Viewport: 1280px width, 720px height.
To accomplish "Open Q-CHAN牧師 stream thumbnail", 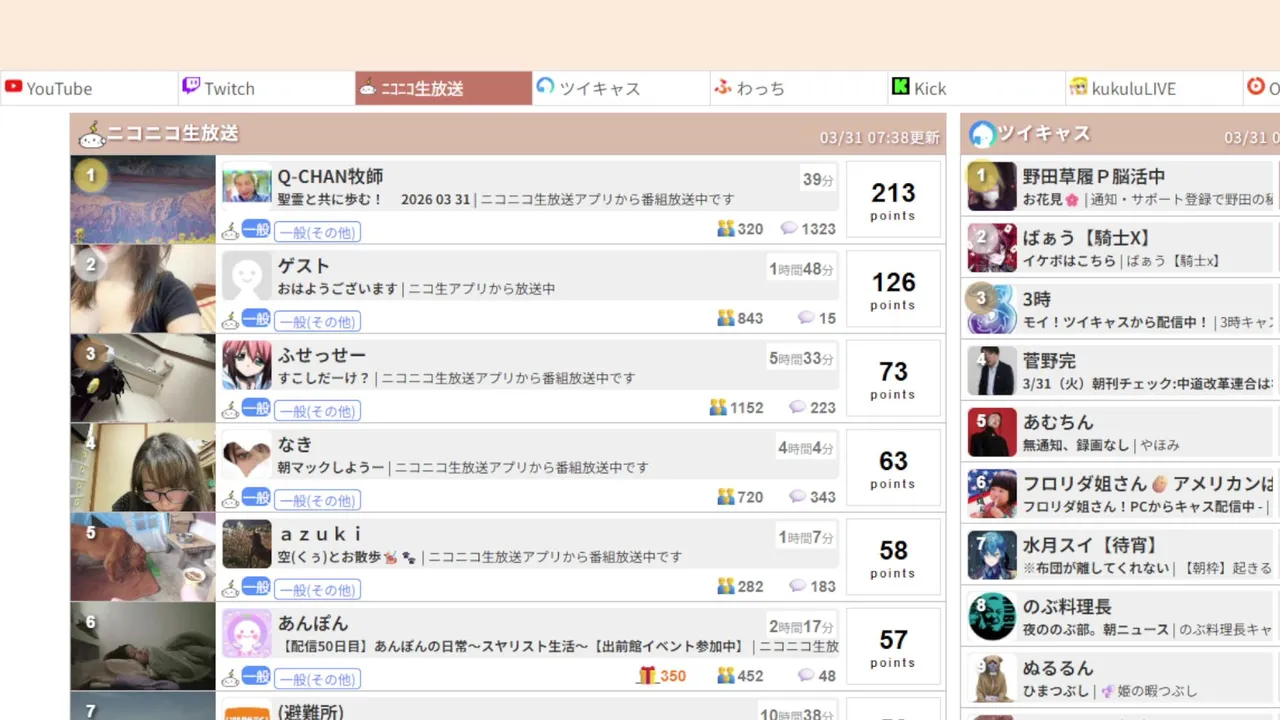I will tap(143, 200).
